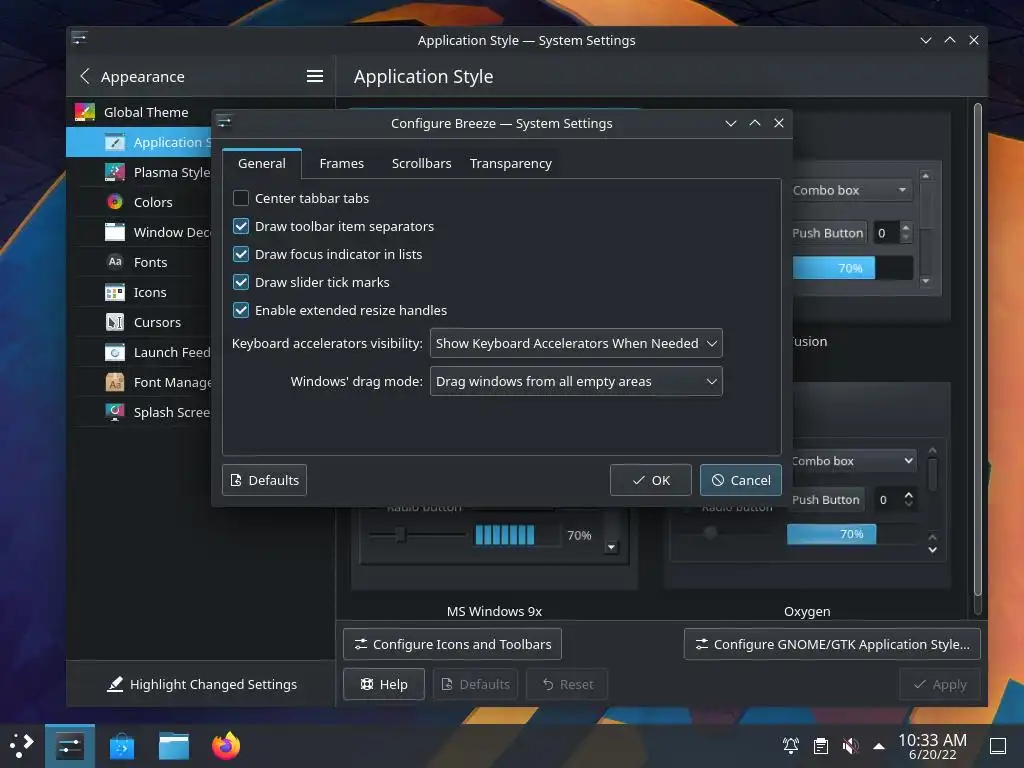Select the Splash Screen icon
The image size is (1024, 768).
point(115,412)
